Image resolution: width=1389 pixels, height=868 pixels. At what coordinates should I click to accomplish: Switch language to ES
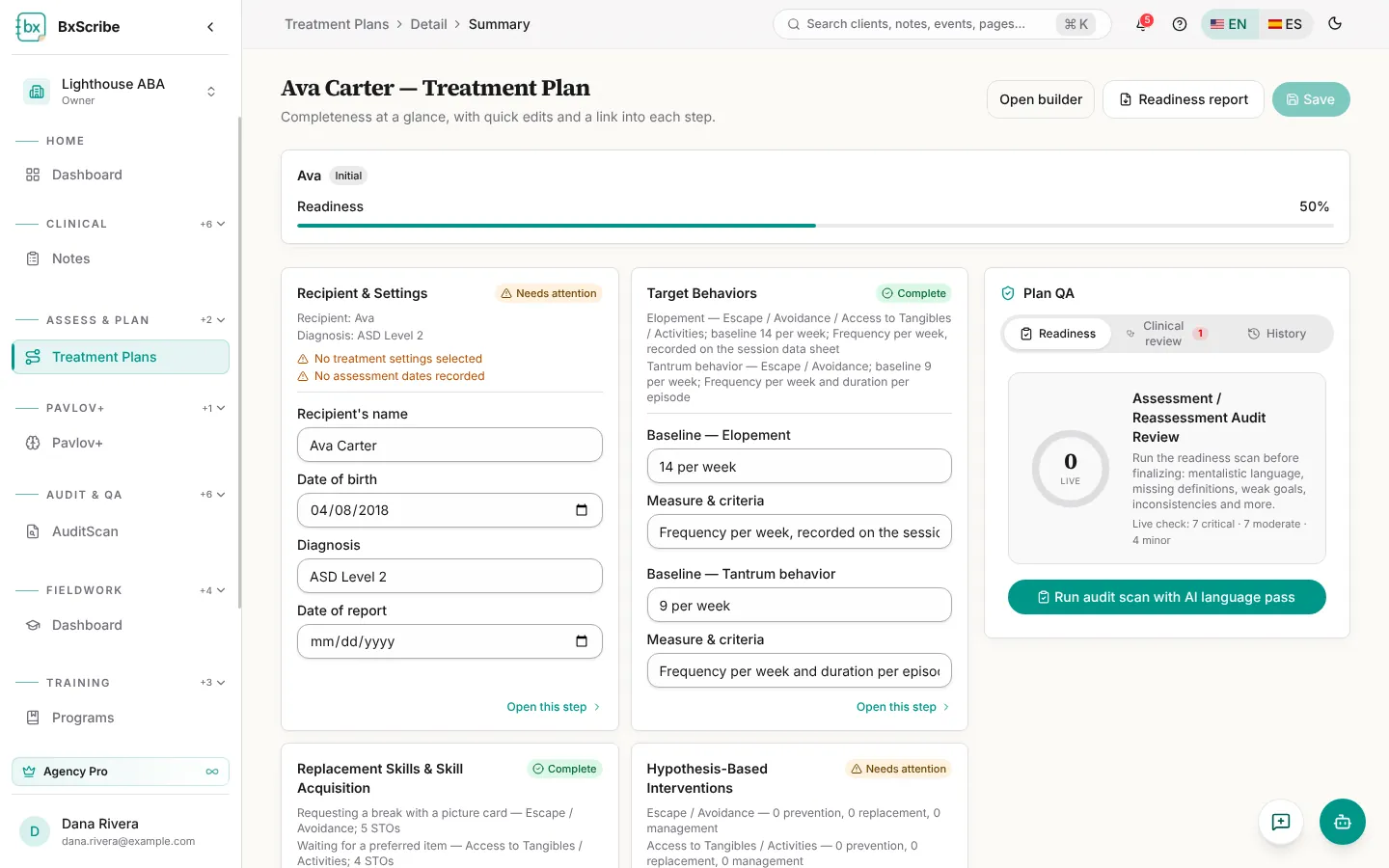click(x=1285, y=24)
